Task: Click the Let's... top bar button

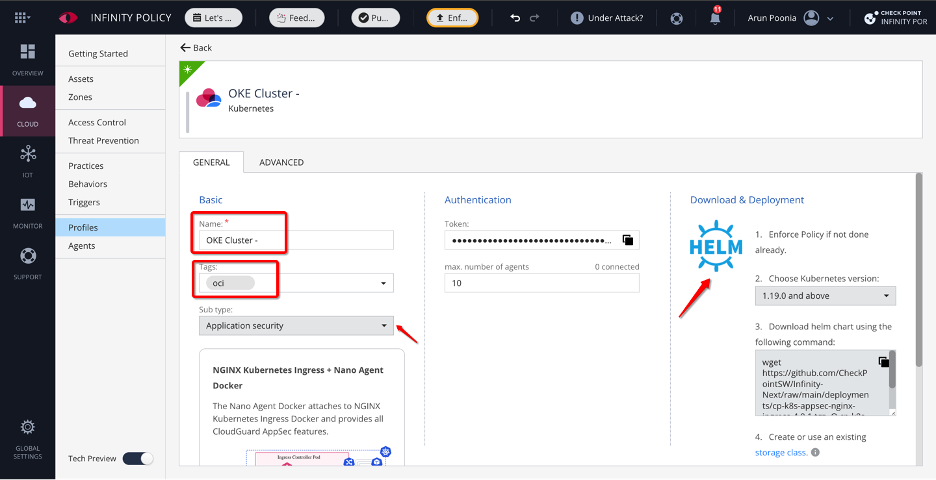Action: tap(214, 18)
